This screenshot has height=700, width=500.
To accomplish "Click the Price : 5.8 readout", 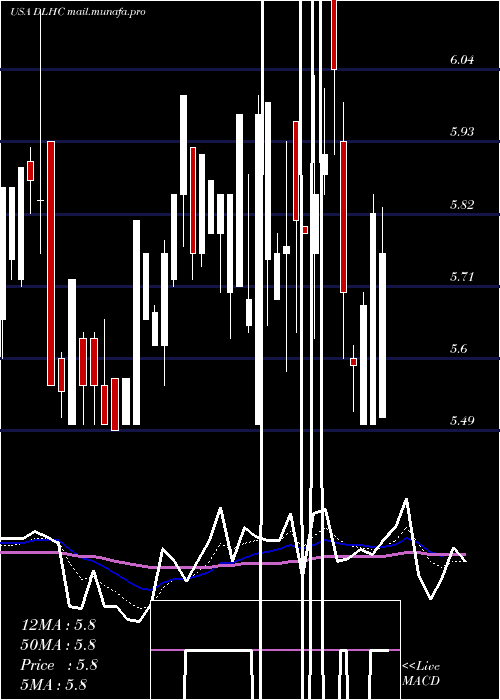I will [59, 665].
